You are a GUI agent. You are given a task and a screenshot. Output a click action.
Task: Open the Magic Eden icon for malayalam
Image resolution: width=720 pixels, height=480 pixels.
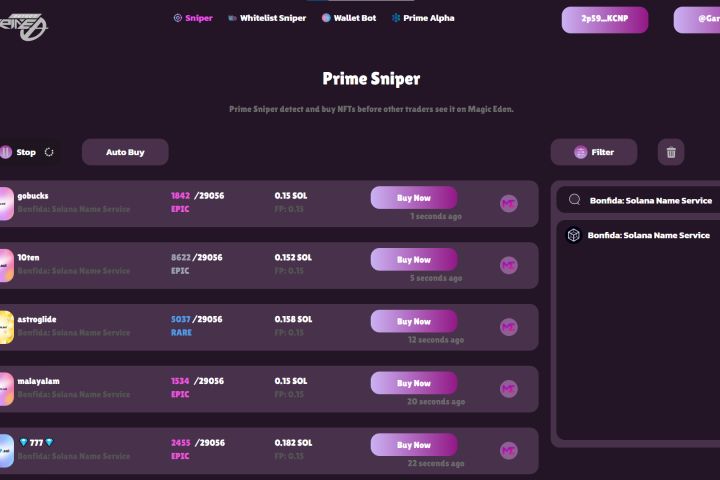[x=509, y=389]
